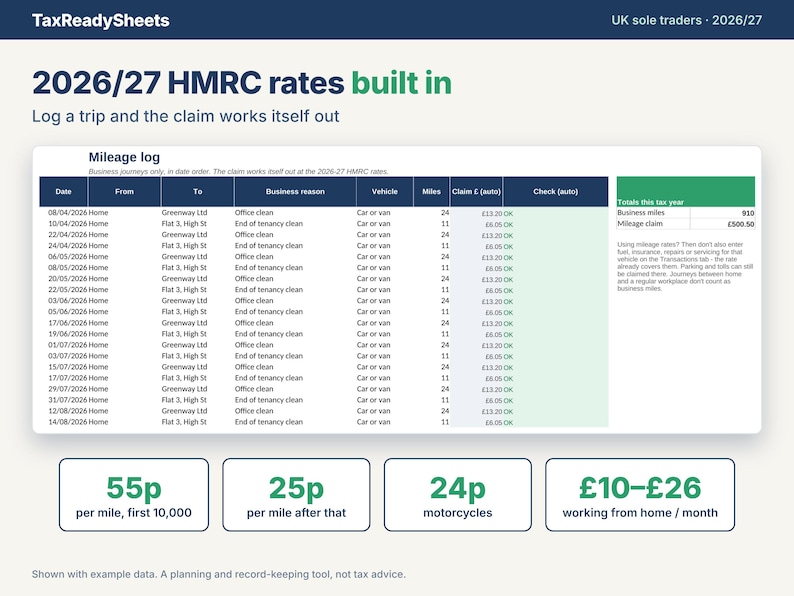Click the 'Mileage log' title

coord(124,157)
